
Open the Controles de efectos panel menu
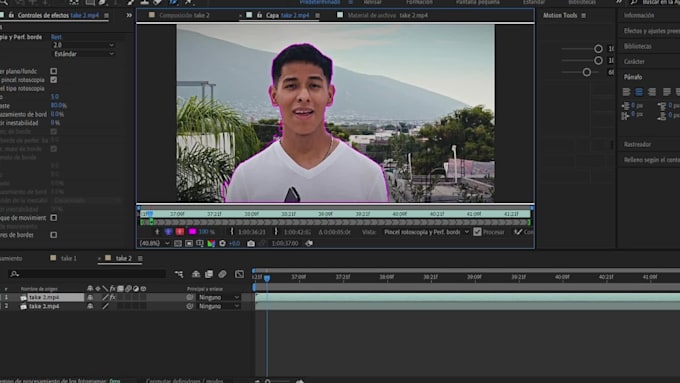tap(106, 15)
